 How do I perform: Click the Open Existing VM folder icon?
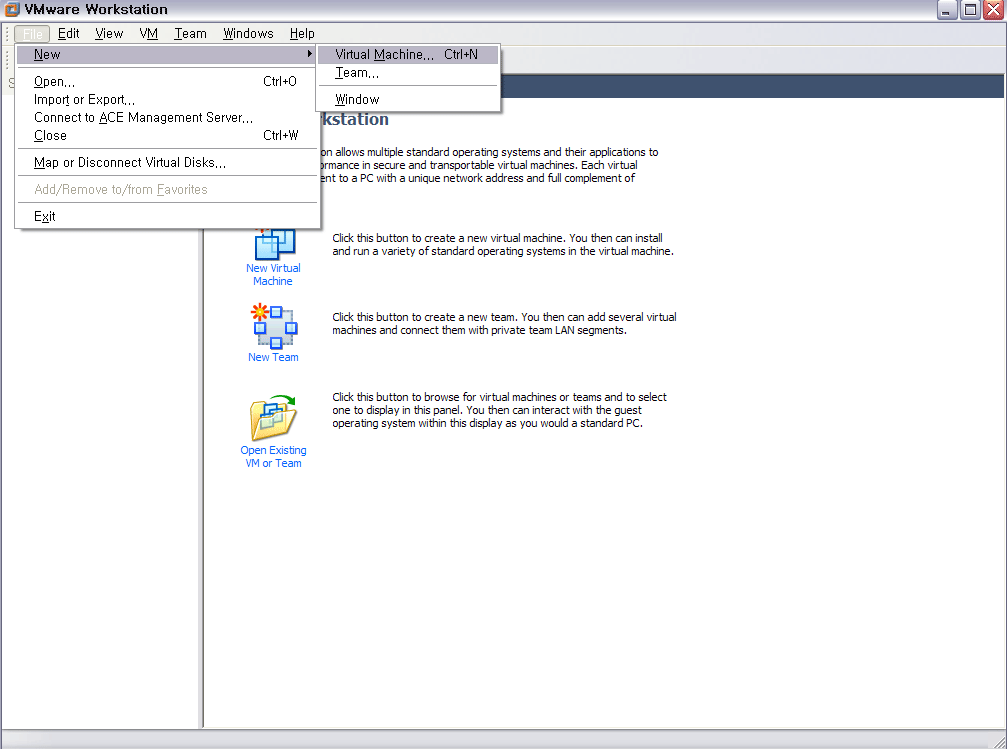click(x=273, y=418)
